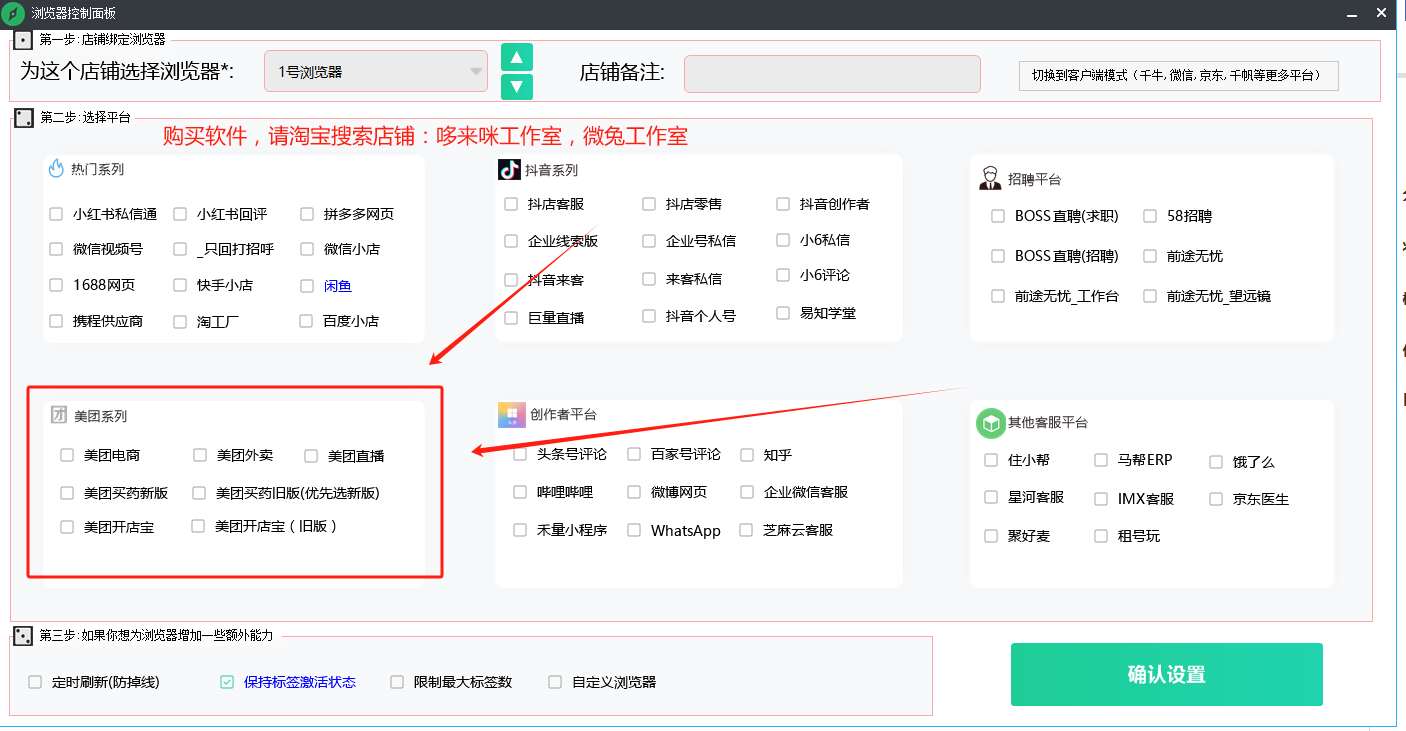Check the 微博网页 checkbox
Screen dimensions: 1406x731
click(x=634, y=492)
